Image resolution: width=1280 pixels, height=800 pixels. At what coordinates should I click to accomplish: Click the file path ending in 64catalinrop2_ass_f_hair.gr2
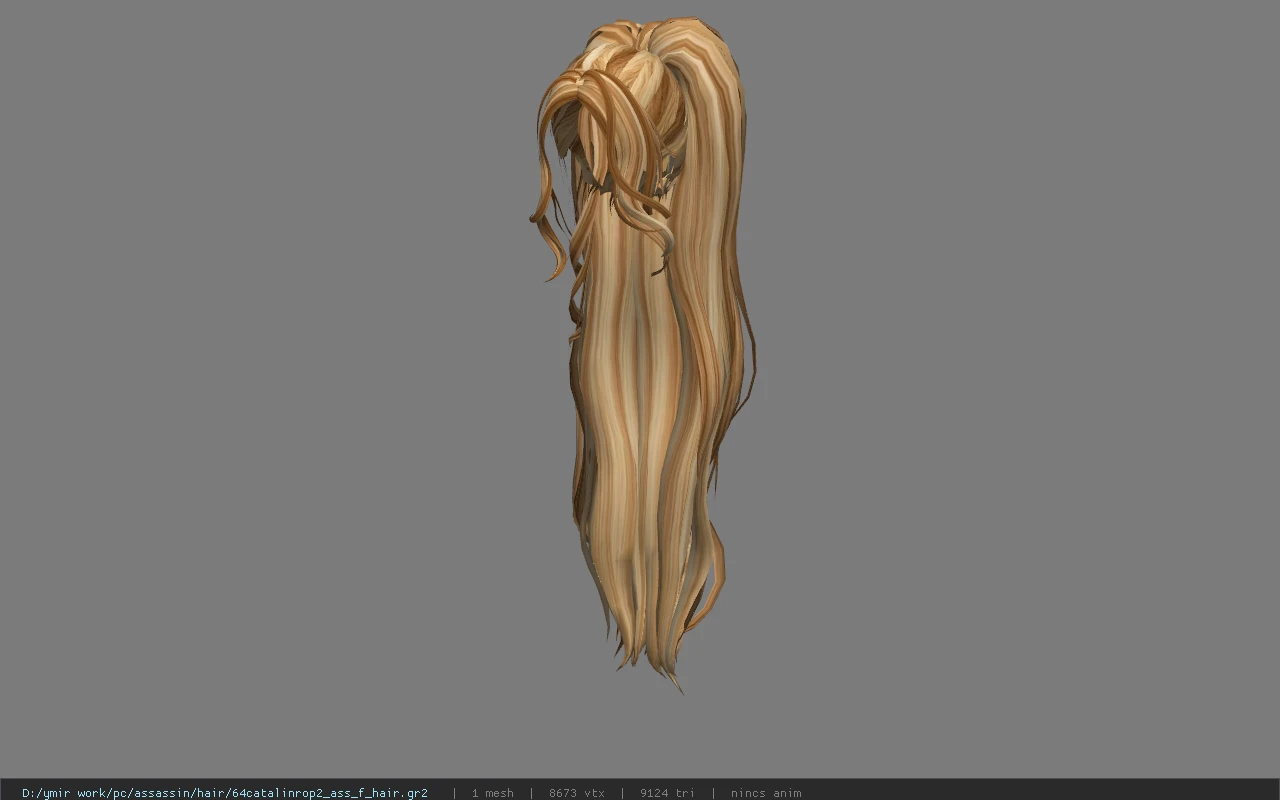coord(225,793)
